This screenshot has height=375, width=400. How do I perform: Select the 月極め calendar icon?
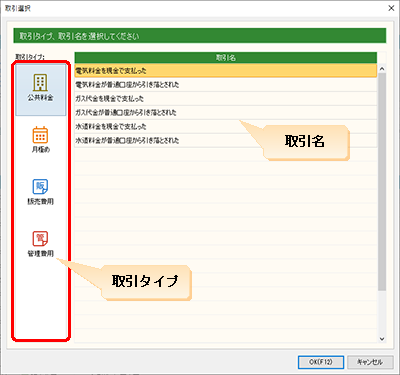(x=40, y=140)
